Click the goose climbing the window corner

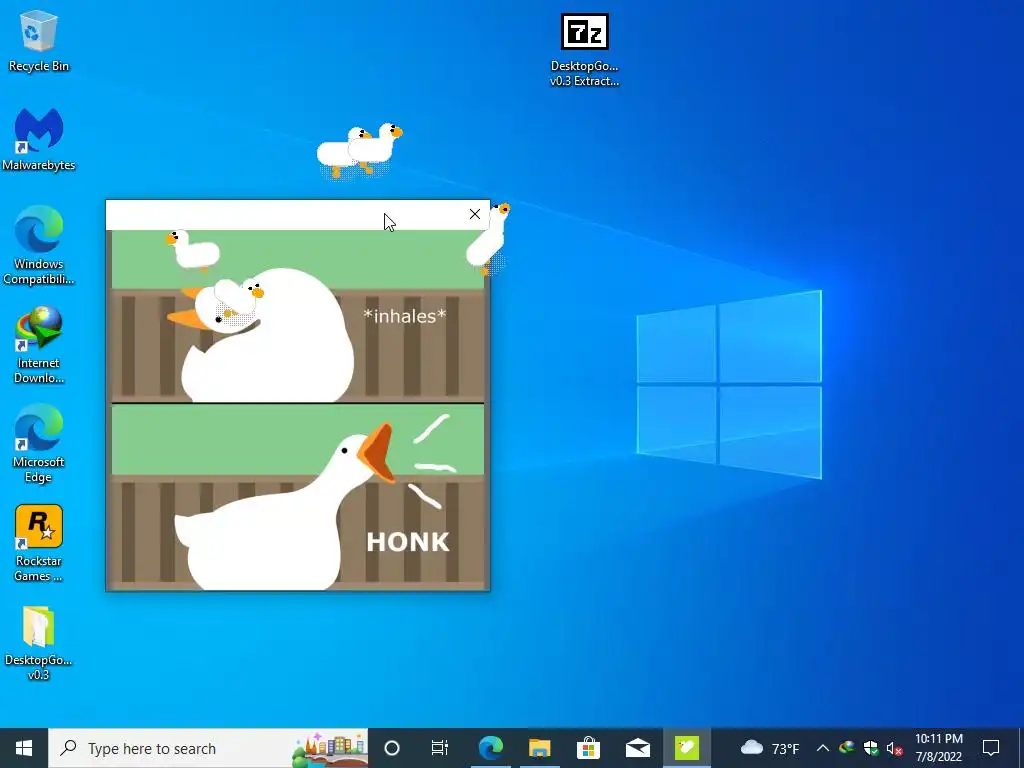click(x=488, y=238)
